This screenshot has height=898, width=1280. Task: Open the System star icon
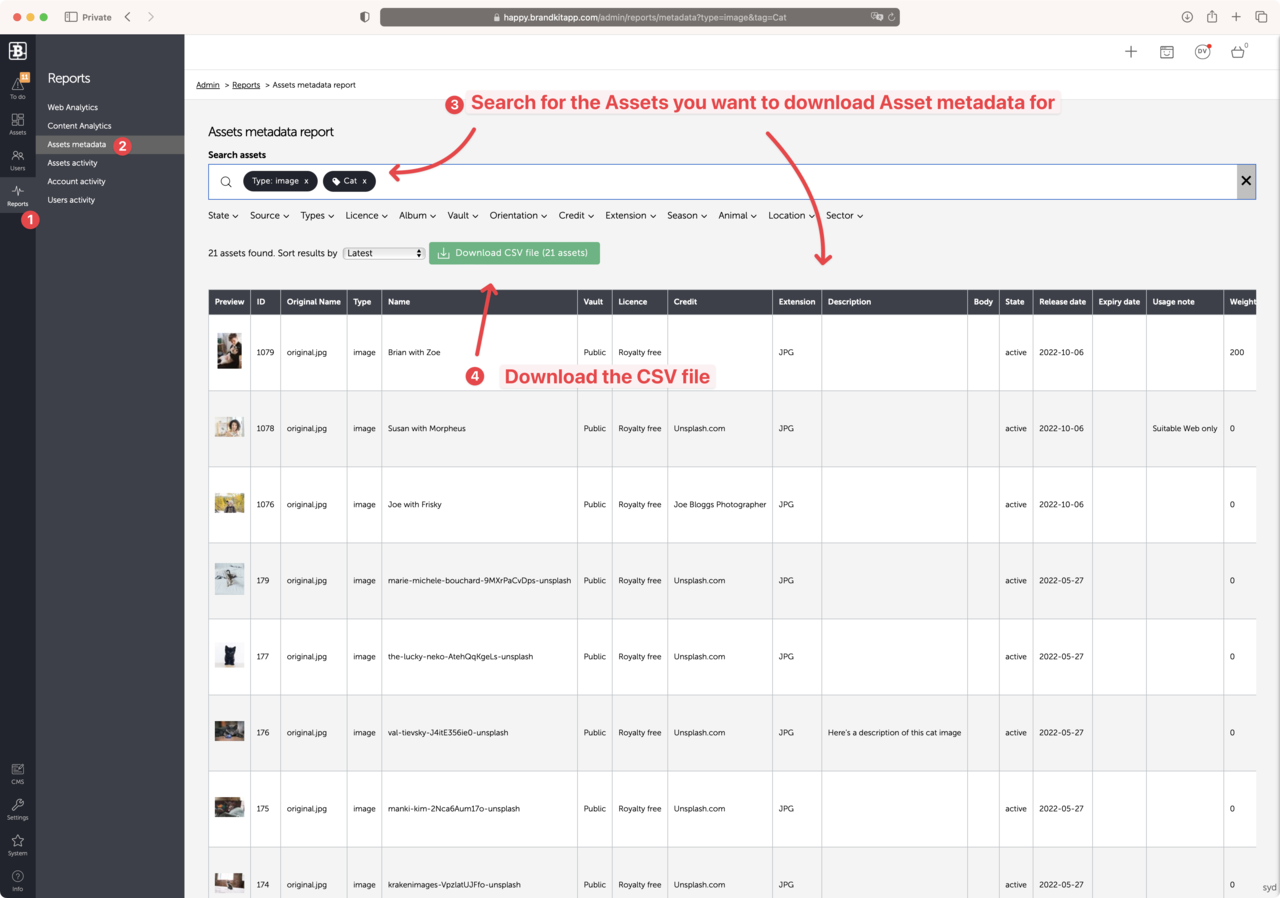tap(17, 844)
